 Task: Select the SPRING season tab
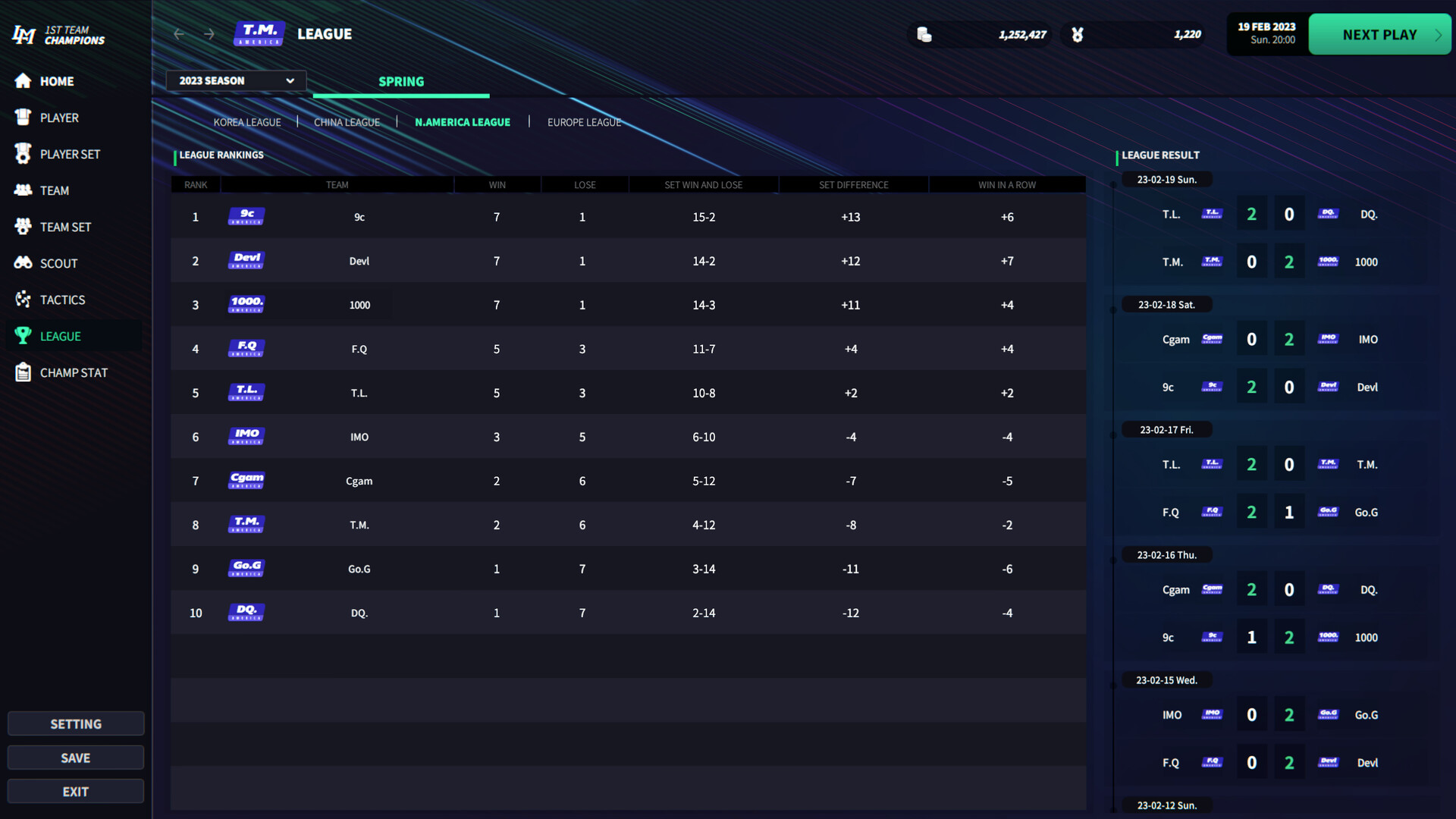point(400,81)
